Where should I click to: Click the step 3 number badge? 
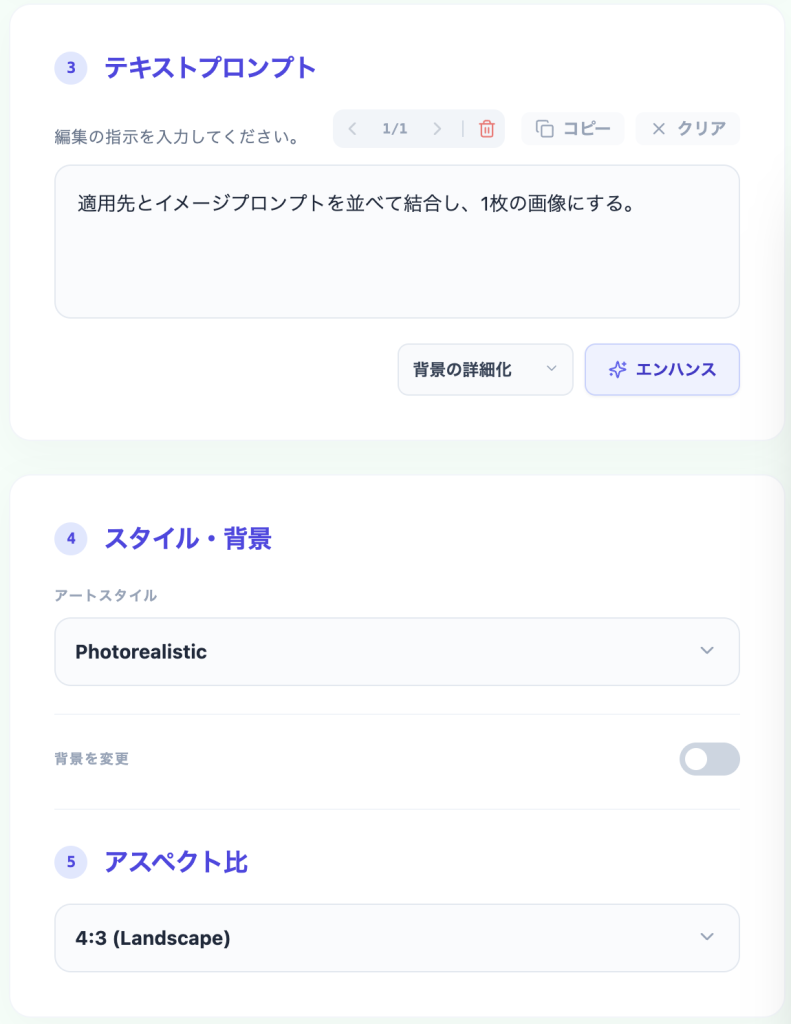(71, 68)
